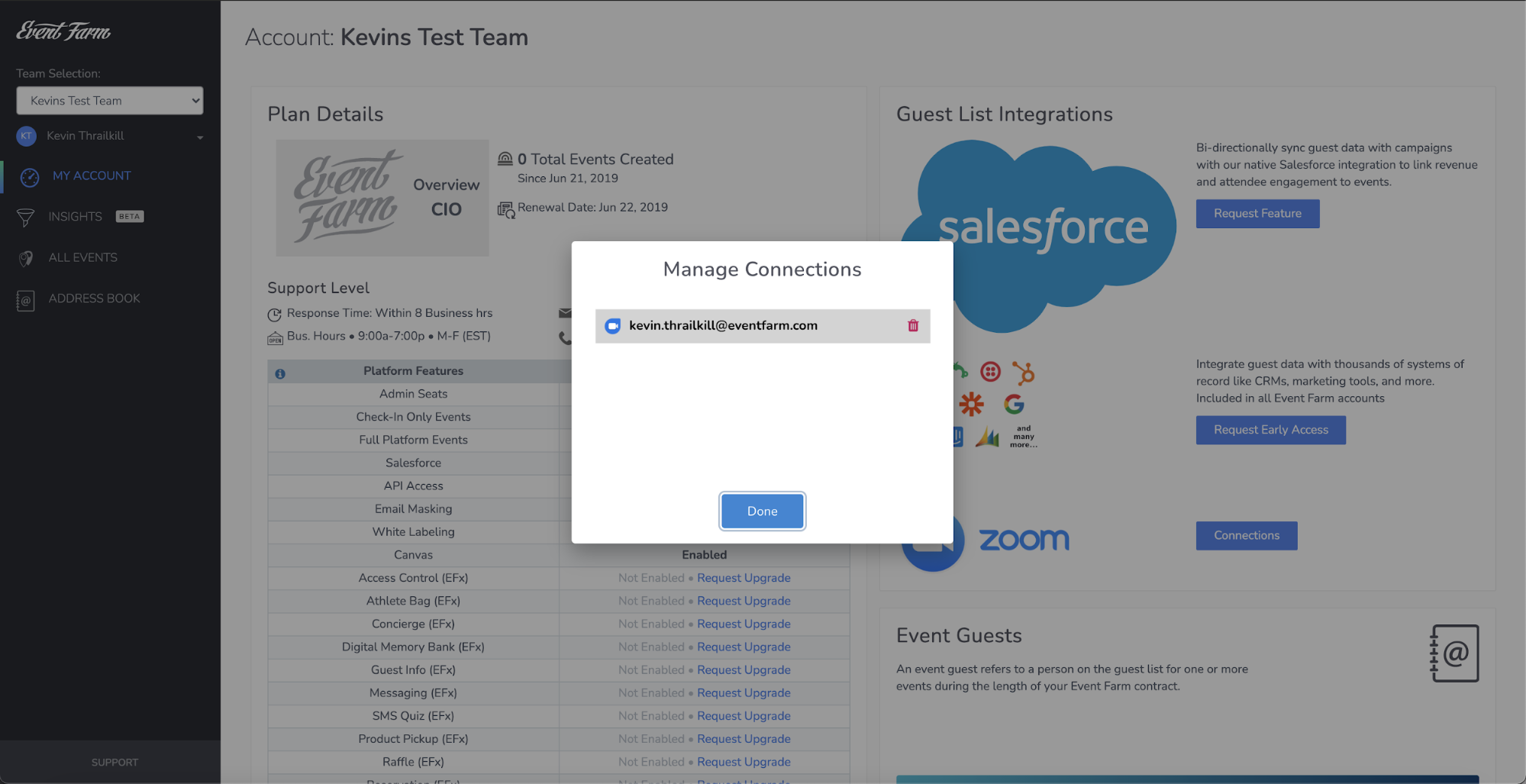1526x784 pixels.
Task: Click the Email Masking row
Action: click(x=413, y=508)
